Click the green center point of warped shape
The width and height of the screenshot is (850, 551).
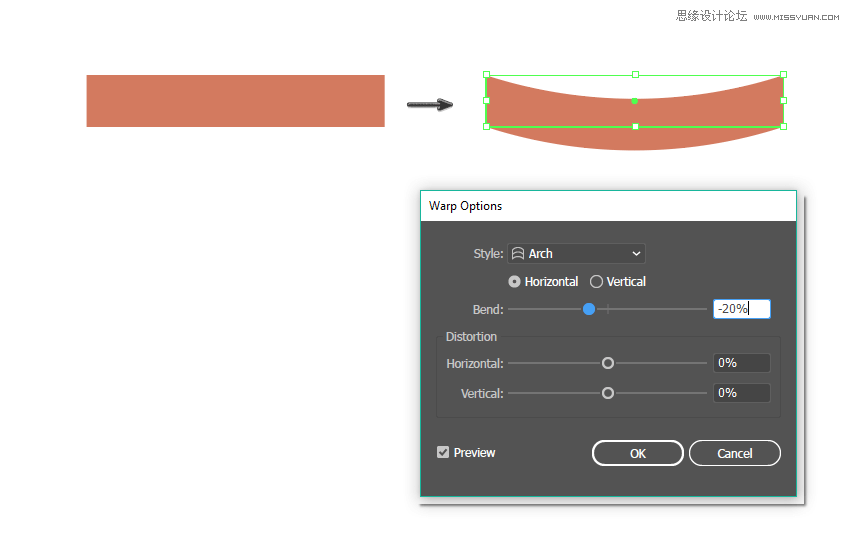635,101
